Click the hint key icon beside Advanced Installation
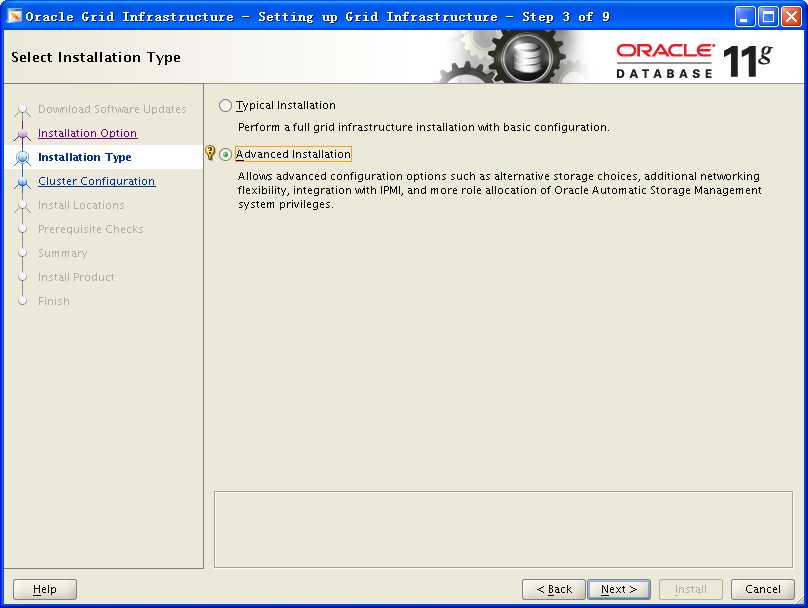The image size is (808, 608). (210, 153)
